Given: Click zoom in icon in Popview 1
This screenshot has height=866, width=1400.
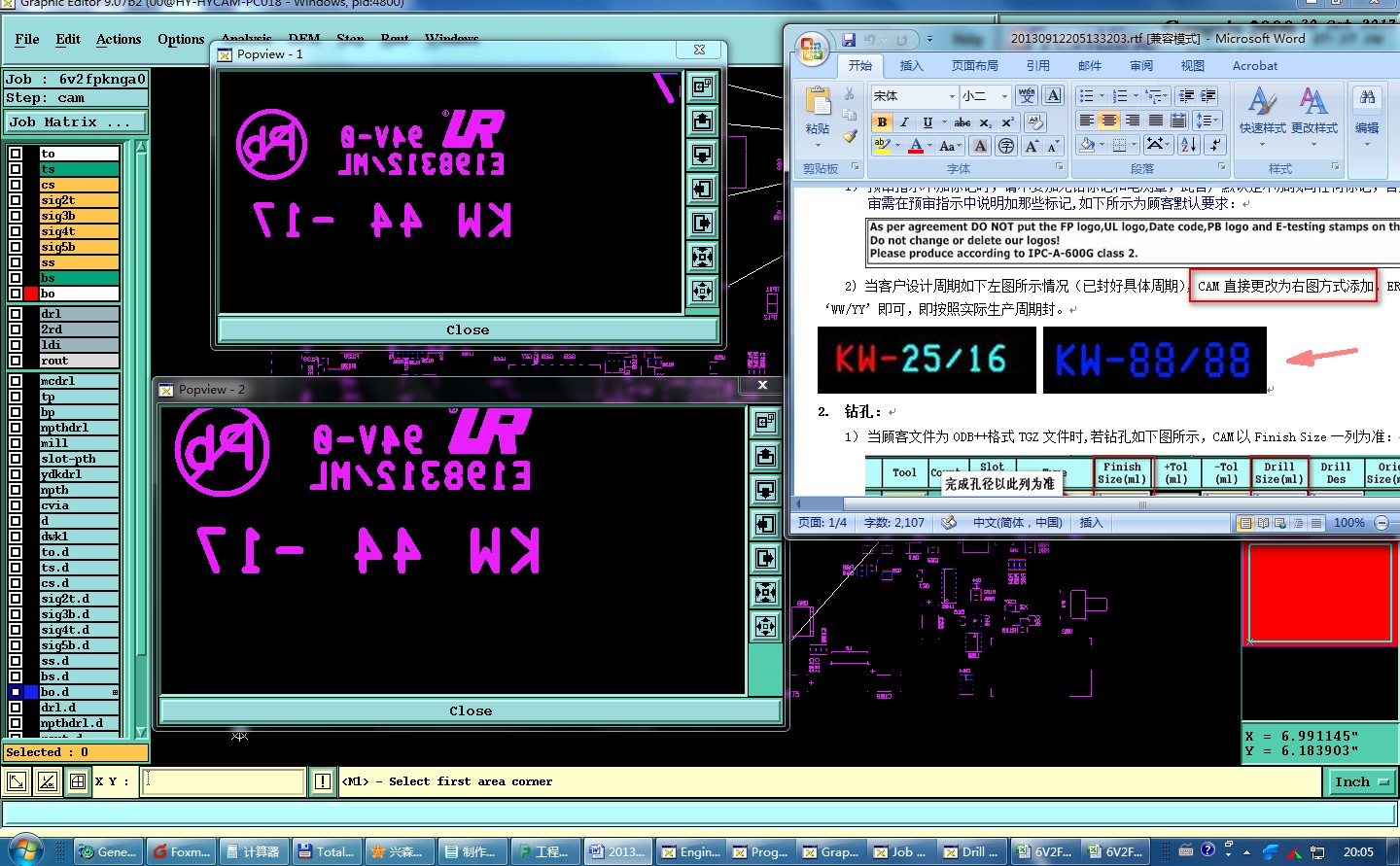Looking at the screenshot, I should click(x=703, y=257).
